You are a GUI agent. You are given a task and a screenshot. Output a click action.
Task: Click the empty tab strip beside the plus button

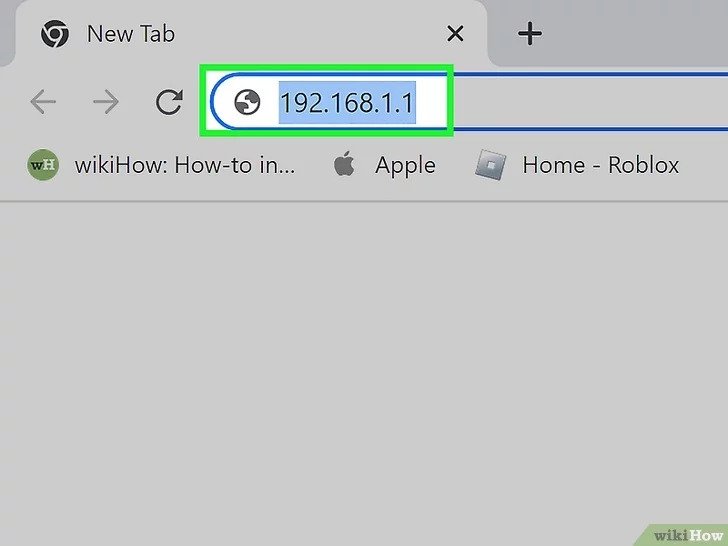(x=640, y=34)
